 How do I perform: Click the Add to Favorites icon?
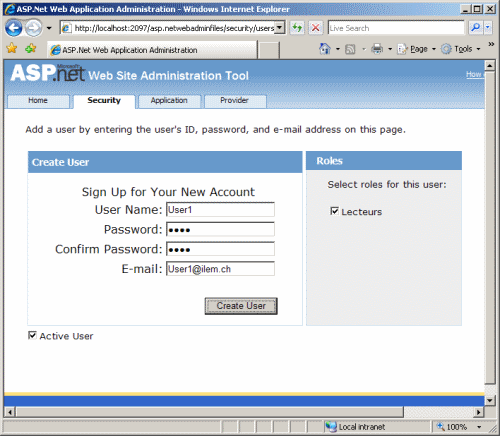(31, 49)
